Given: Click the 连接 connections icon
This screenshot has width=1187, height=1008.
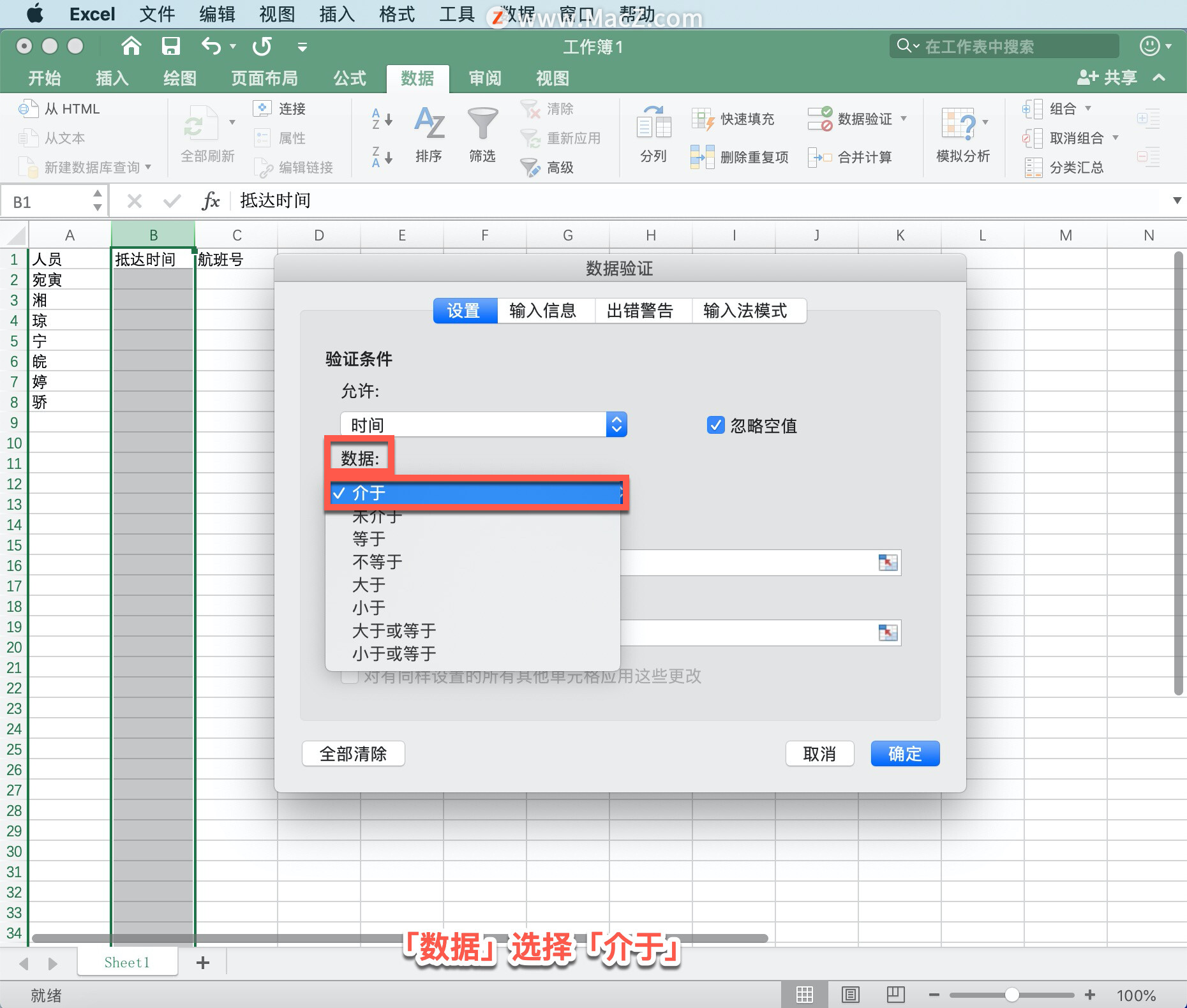Looking at the screenshot, I should [x=262, y=108].
